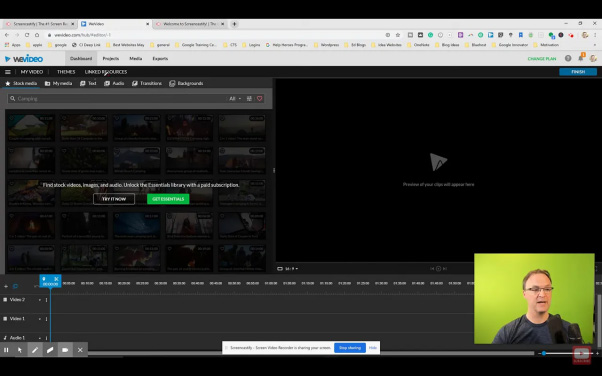602x377 pixels.
Task: Open the Video 1 track options menu
Action: point(46,319)
